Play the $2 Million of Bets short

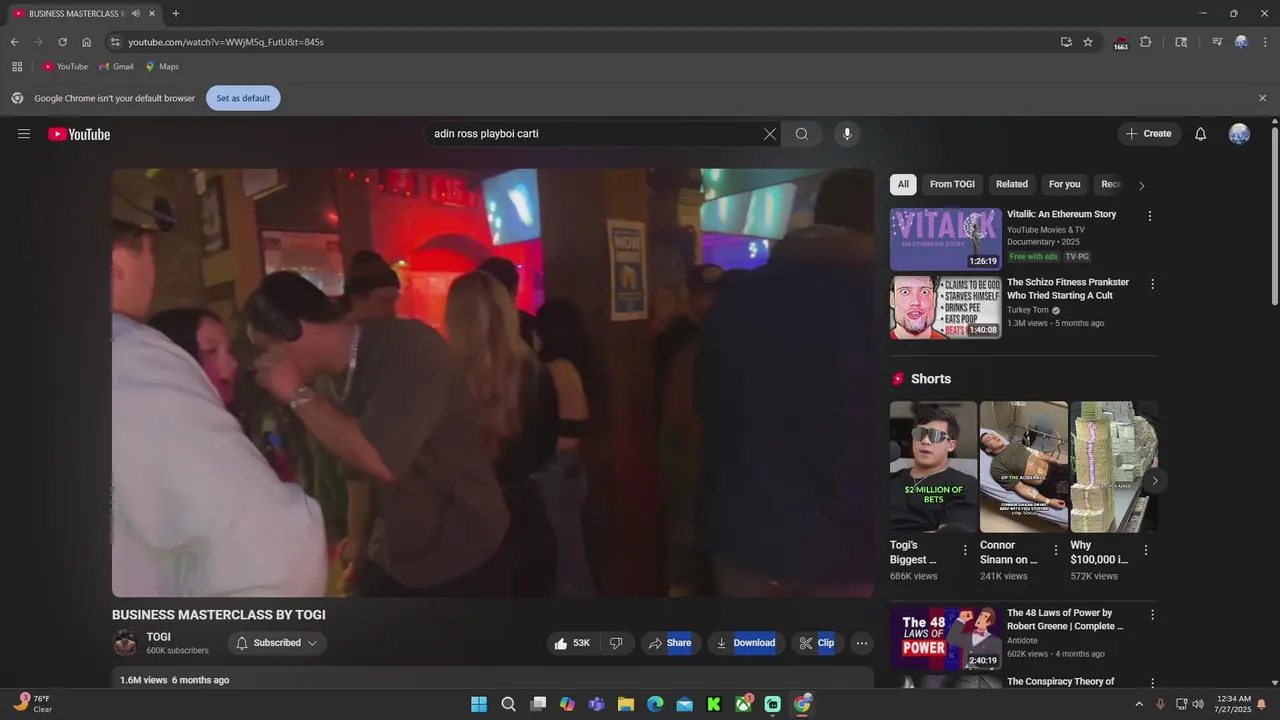(933, 467)
